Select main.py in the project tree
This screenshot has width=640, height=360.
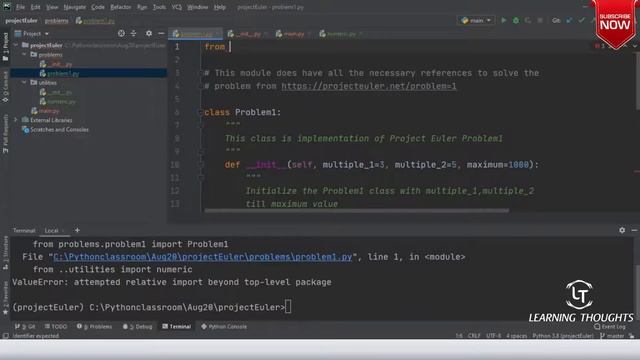46,111
